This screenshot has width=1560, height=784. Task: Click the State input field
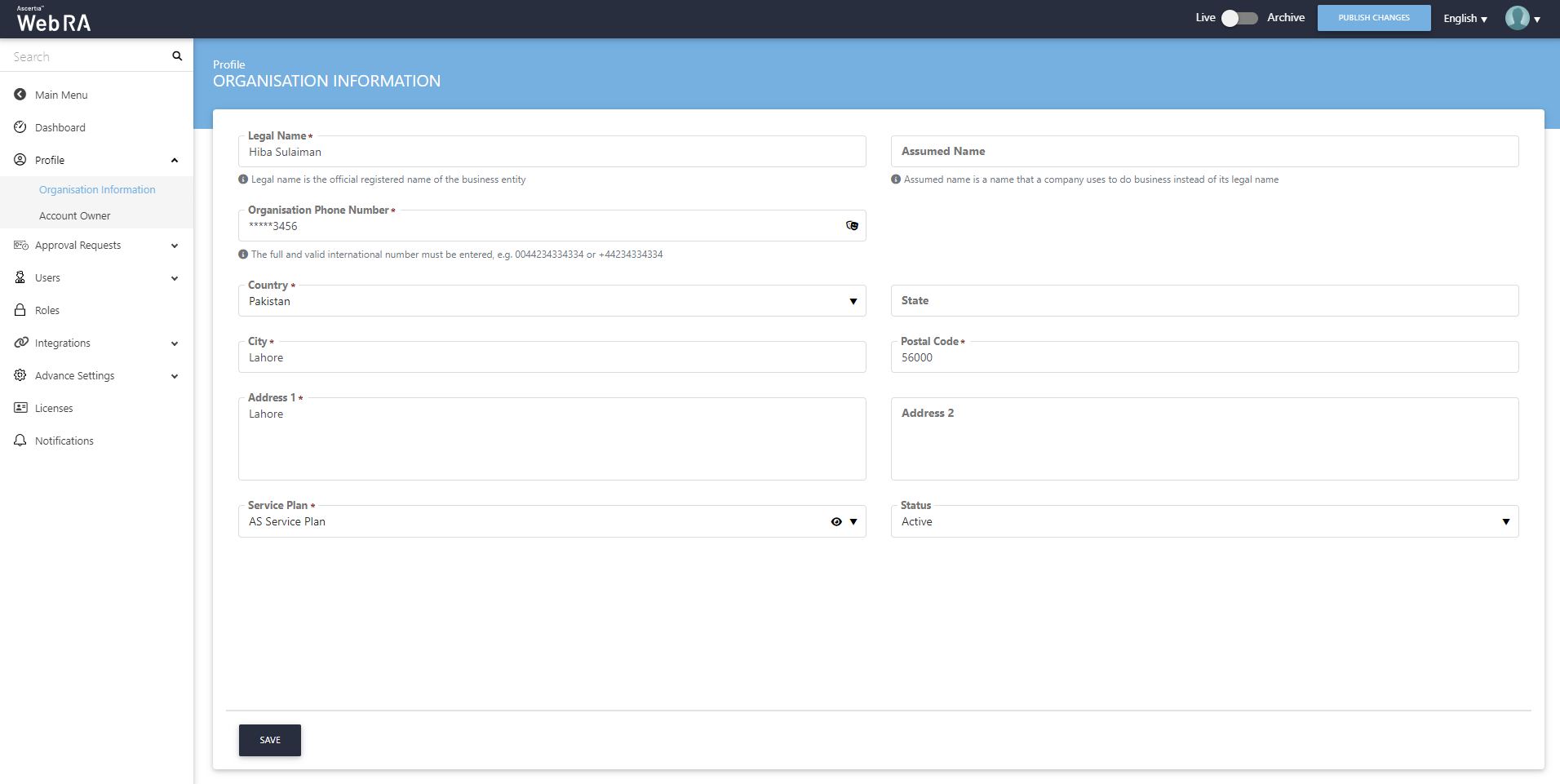tap(1205, 300)
